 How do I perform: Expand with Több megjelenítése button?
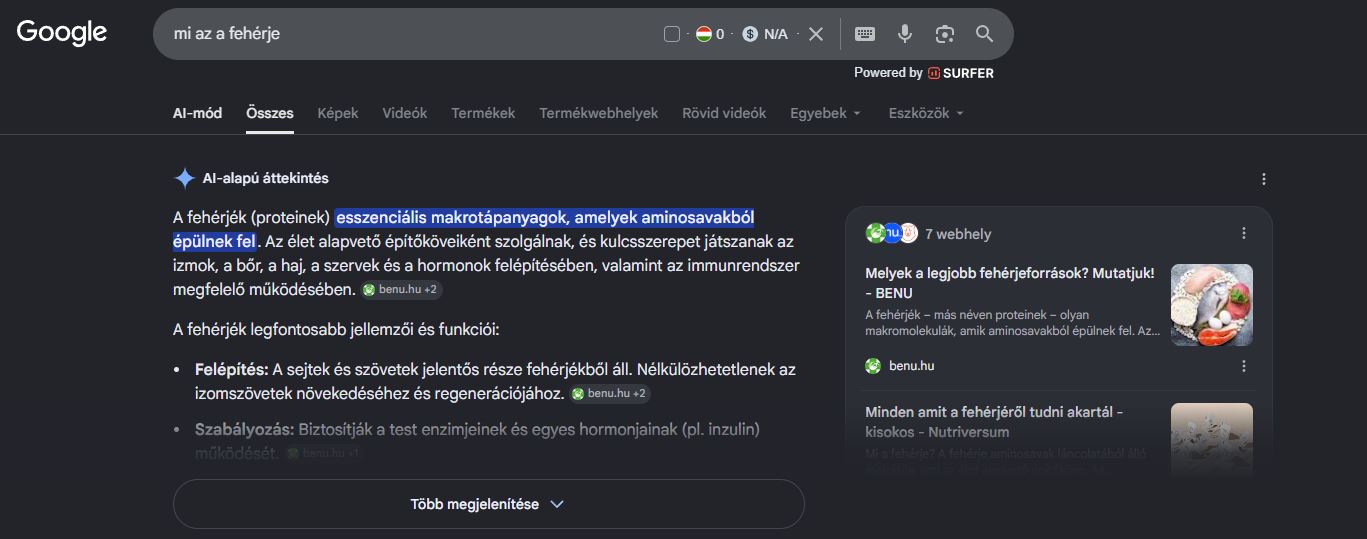click(488, 504)
